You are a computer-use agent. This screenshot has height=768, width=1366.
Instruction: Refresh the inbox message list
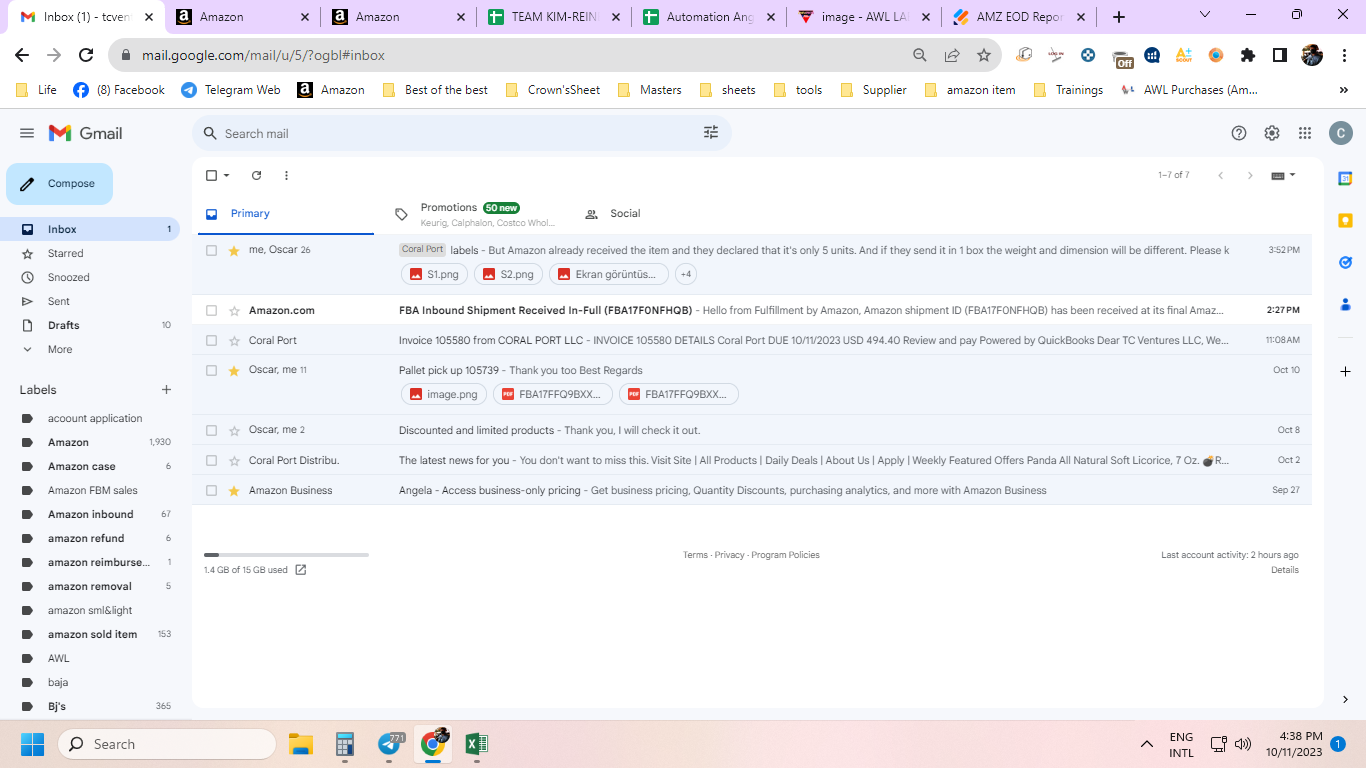pos(256,175)
